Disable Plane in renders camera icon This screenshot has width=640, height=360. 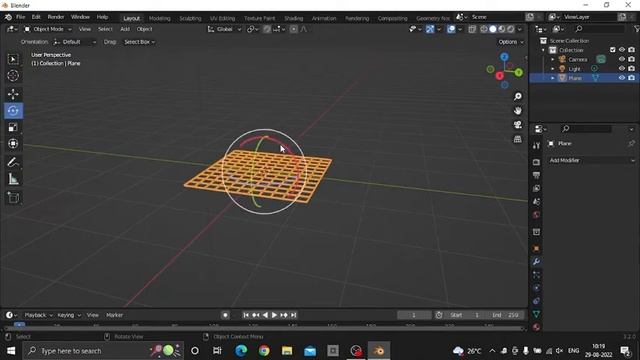click(631, 78)
